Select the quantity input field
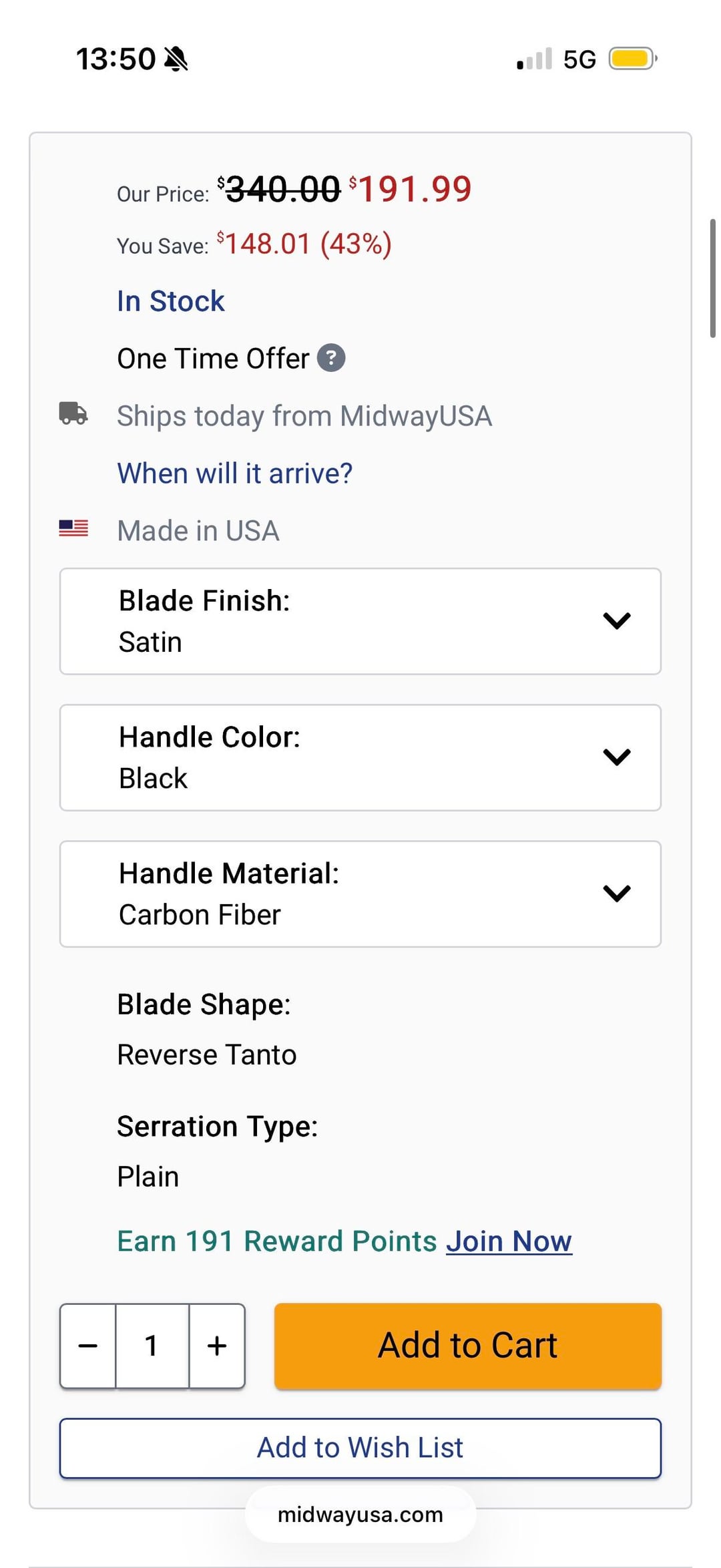 click(x=152, y=1346)
